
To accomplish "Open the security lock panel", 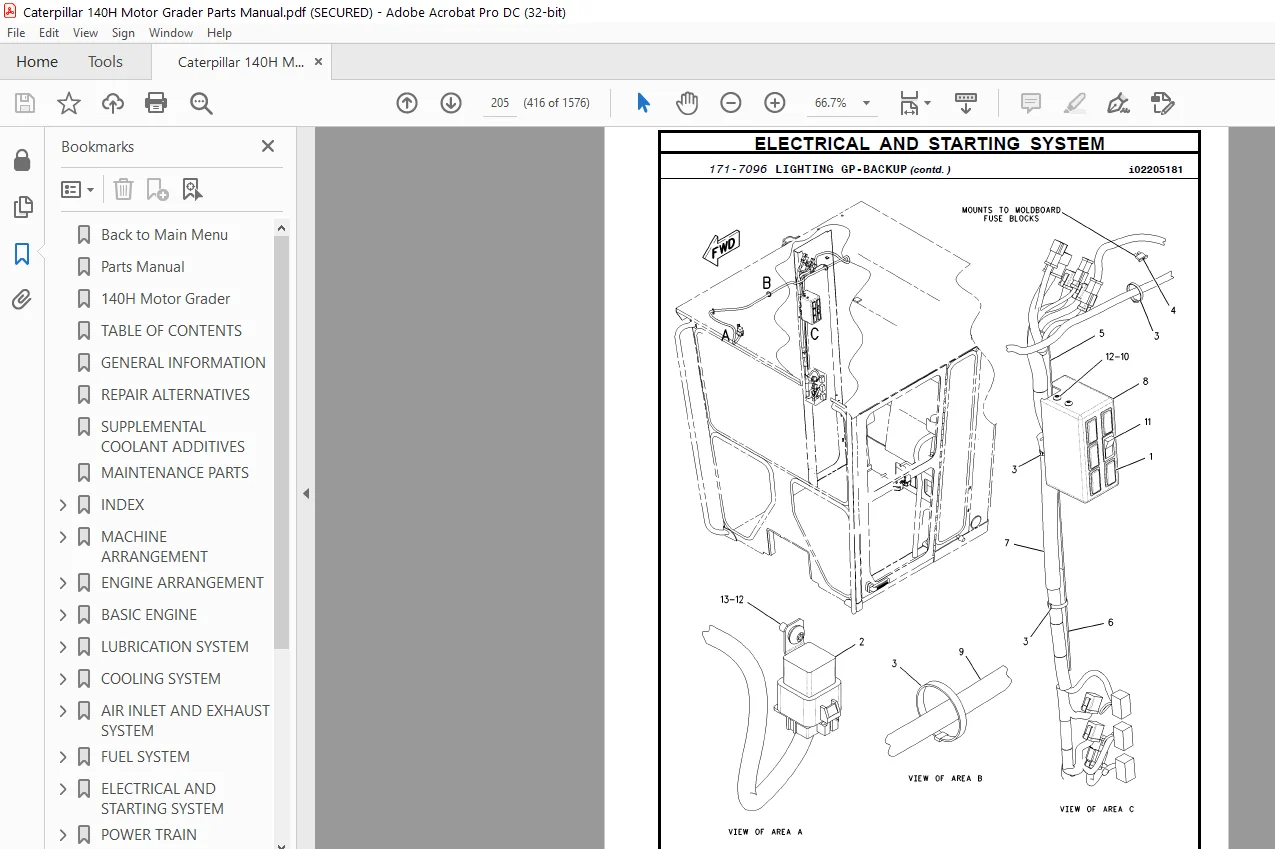I will pos(22,160).
